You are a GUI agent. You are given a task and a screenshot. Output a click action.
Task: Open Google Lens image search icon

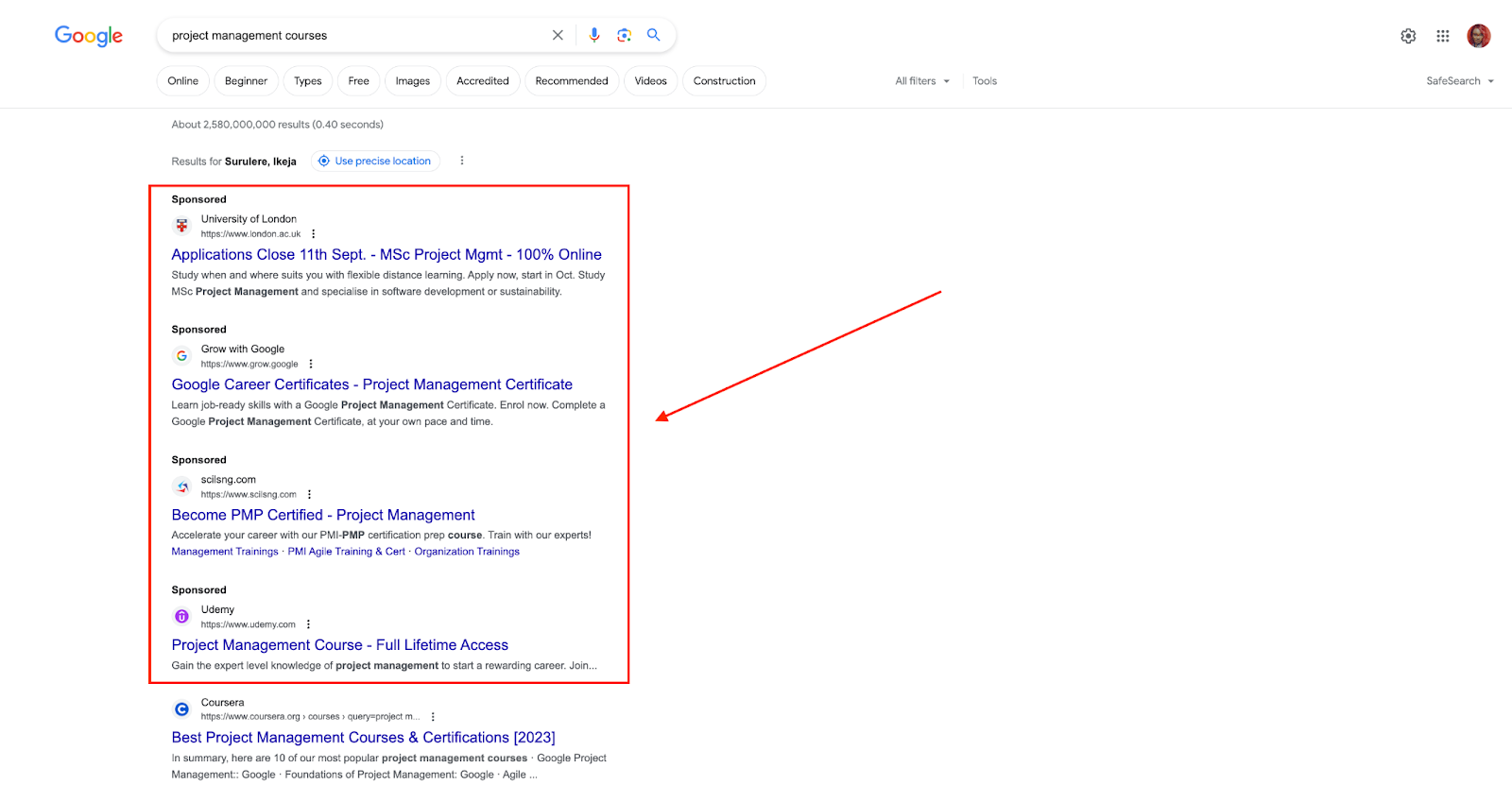coord(624,35)
